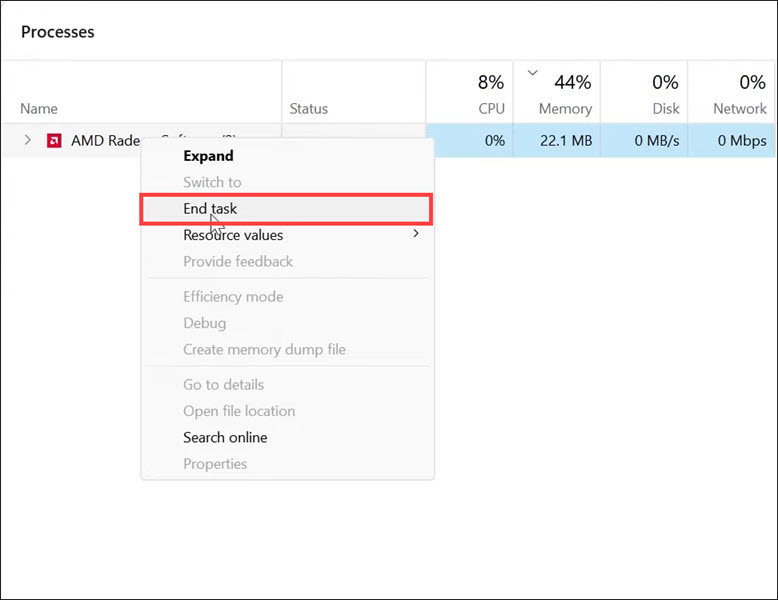Viewport: 778px width, 600px height.
Task: Open Properties from the context menu
Action: pos(215,464)
